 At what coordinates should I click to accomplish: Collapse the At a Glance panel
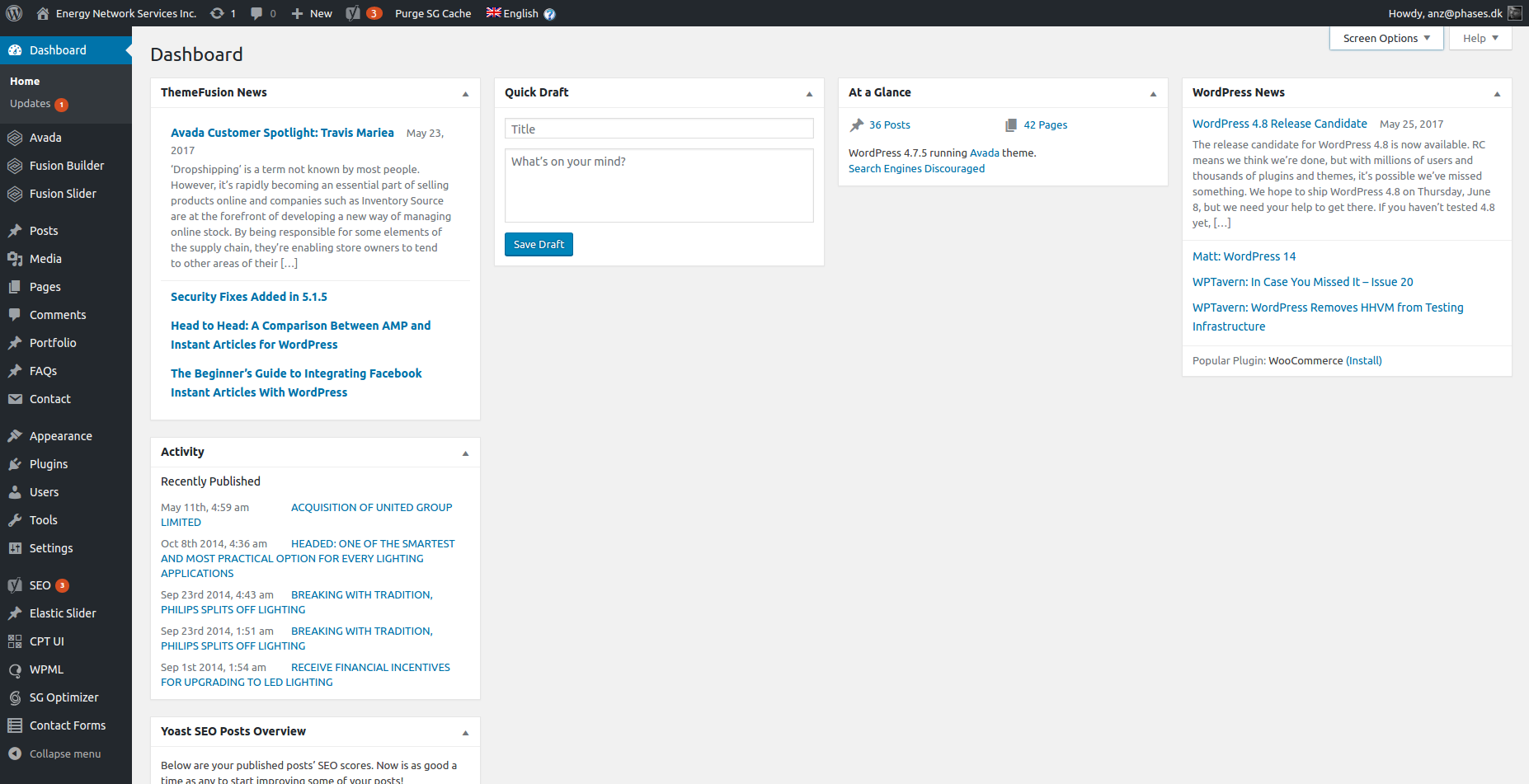pos(1153,94)
